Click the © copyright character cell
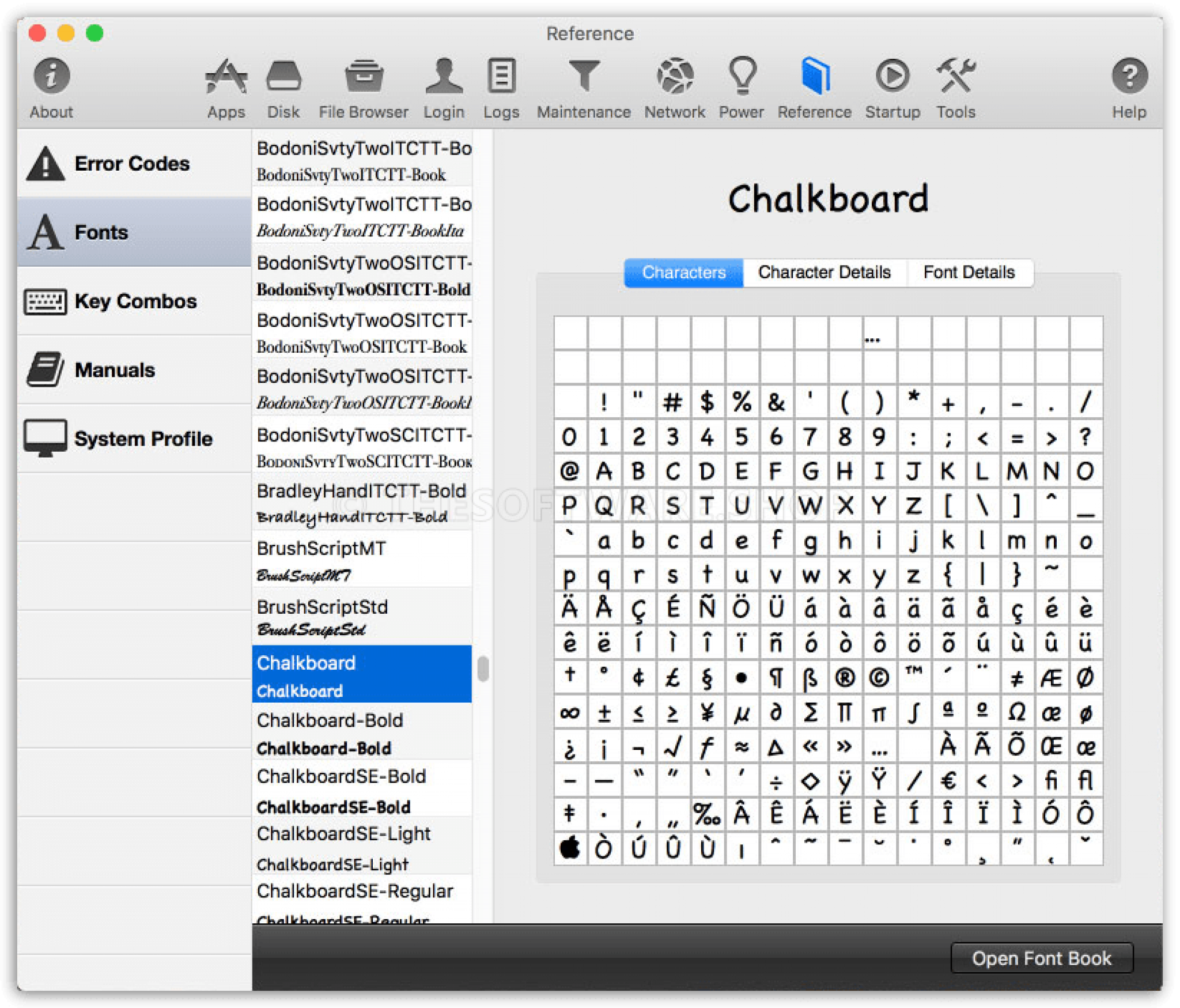This screenshot has width=1180, height=1008. pyautogui.click(x=879, y=678)
